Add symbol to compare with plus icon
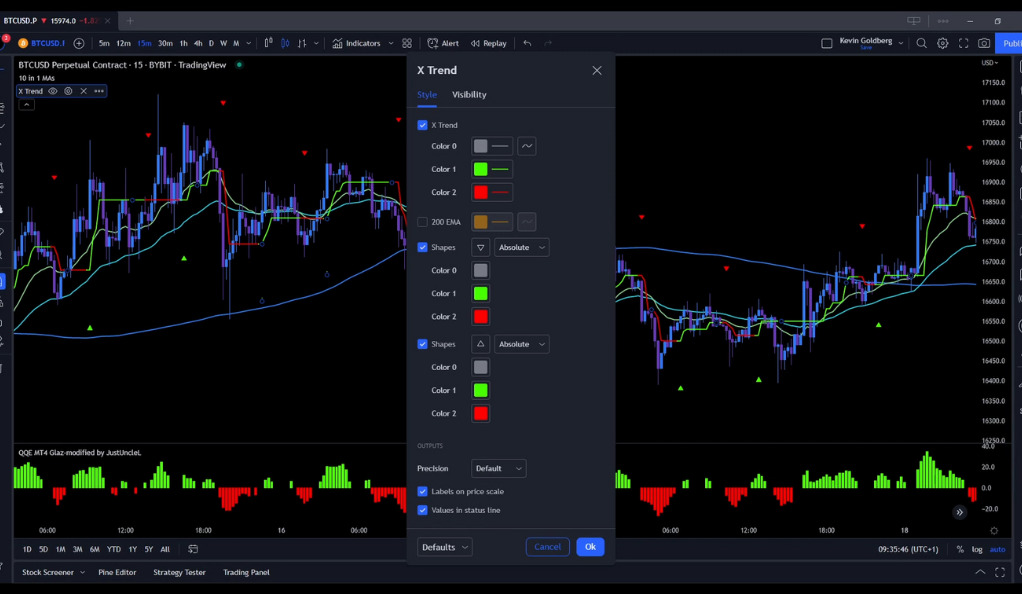The image size is (1022, 594). click(79, 44)
